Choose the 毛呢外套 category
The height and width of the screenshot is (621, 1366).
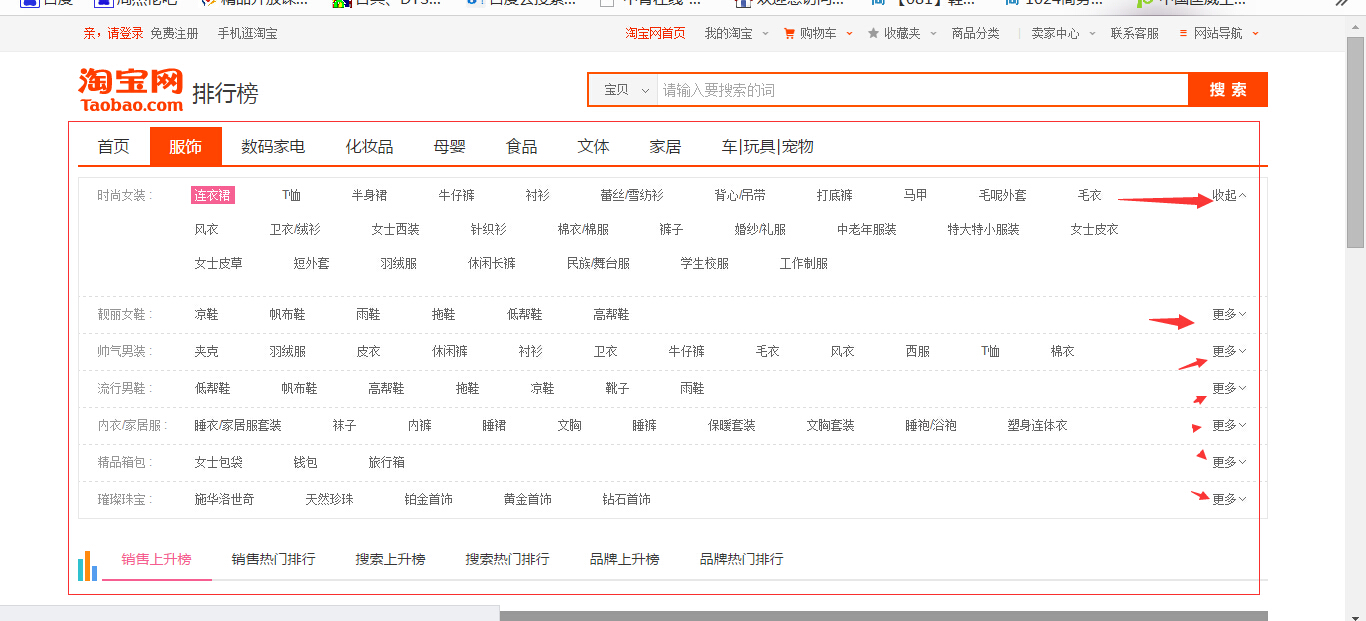tap(1002, 195)
